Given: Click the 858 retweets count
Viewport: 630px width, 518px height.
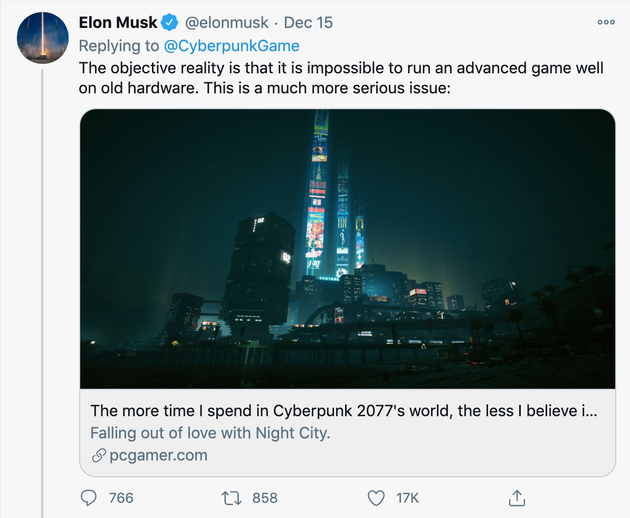Looking at the screenshot, I should pos(264,497).
